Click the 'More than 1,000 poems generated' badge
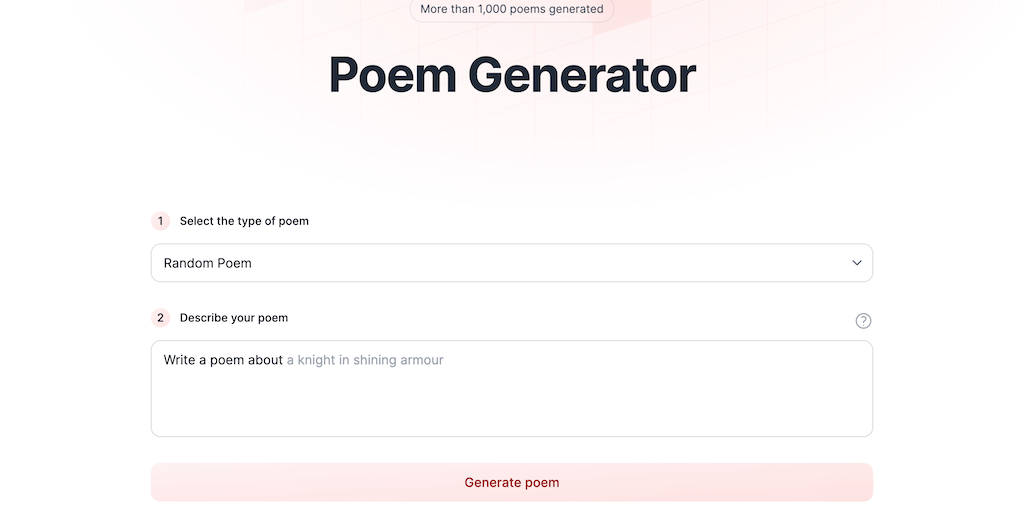 511,9
